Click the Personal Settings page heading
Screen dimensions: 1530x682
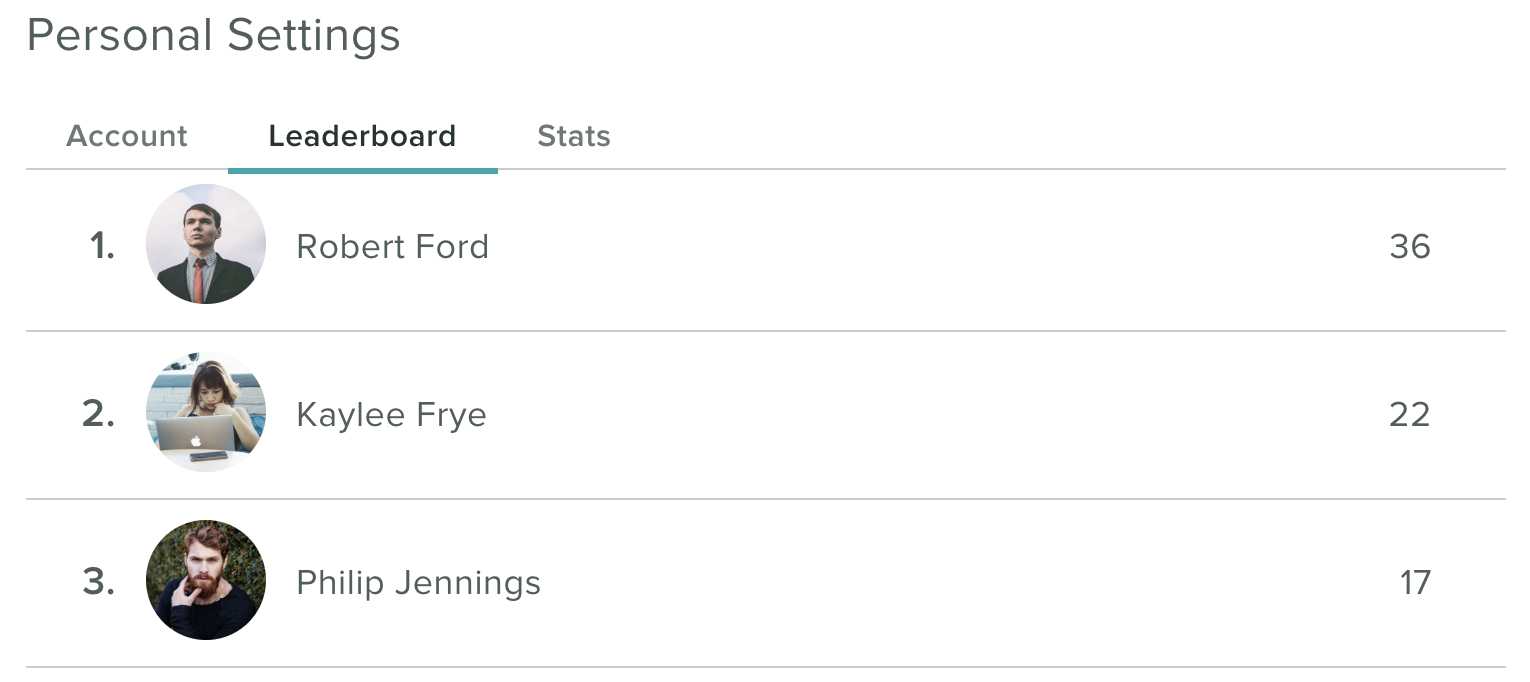tap(213, 37)
